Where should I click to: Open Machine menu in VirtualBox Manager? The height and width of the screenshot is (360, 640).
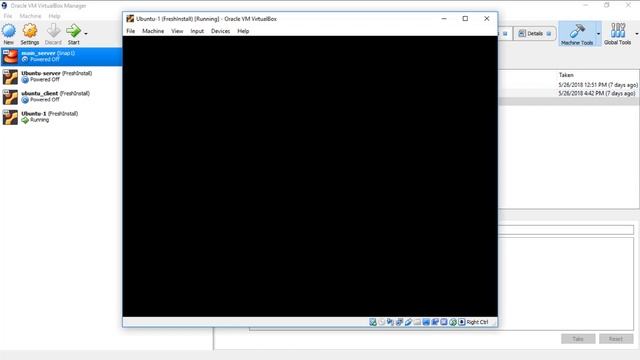(31, 16)
